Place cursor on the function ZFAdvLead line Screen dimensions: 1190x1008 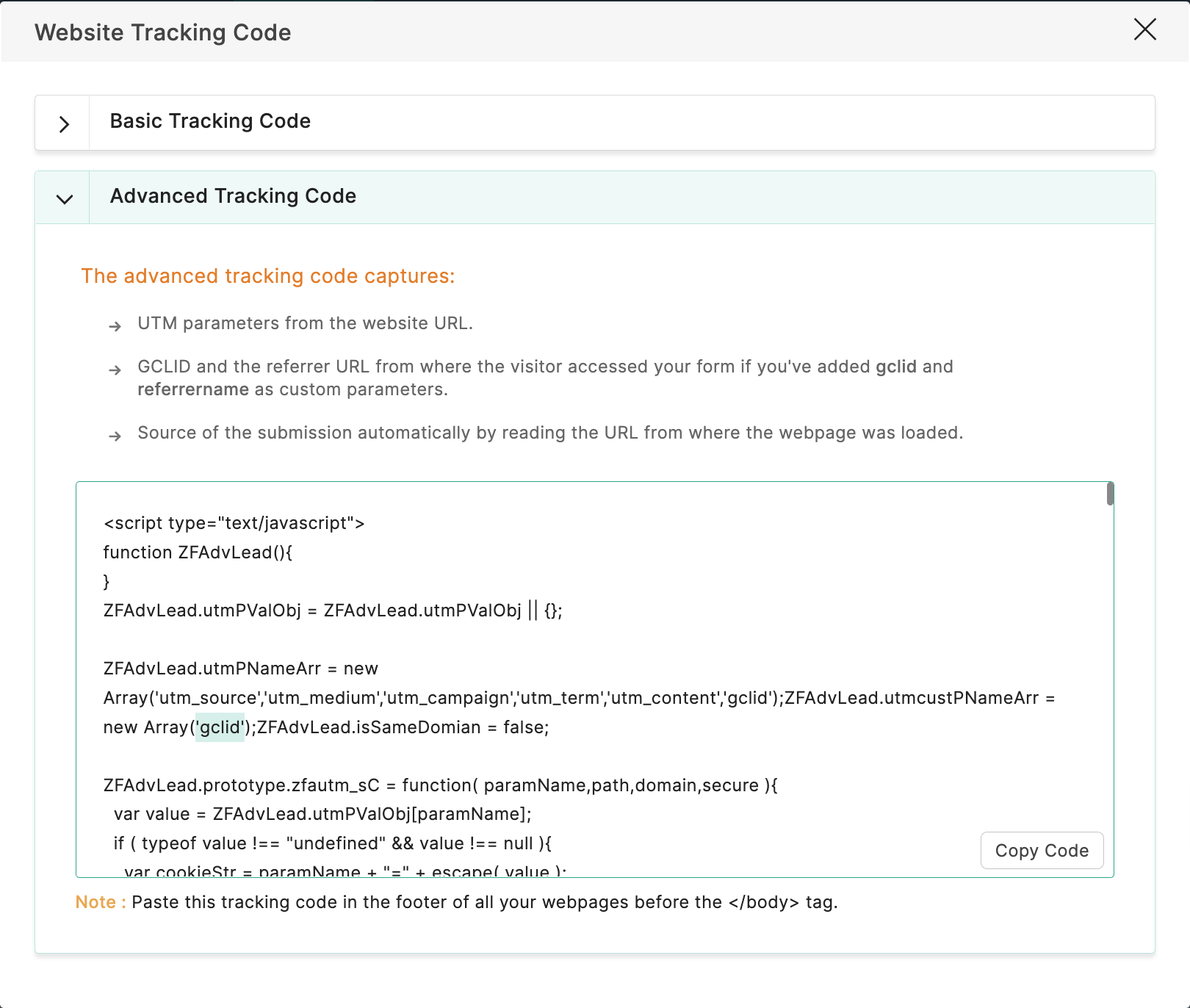[198, 552]
